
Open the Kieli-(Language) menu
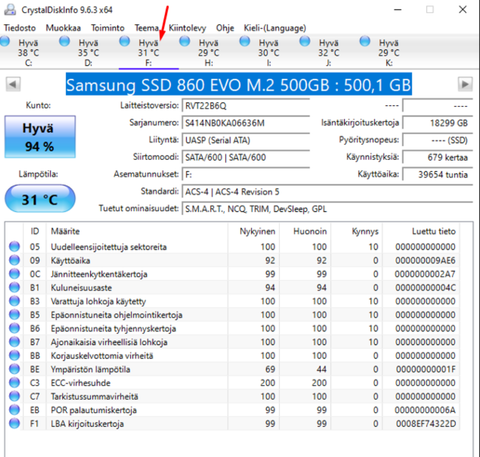click(275, 28)
